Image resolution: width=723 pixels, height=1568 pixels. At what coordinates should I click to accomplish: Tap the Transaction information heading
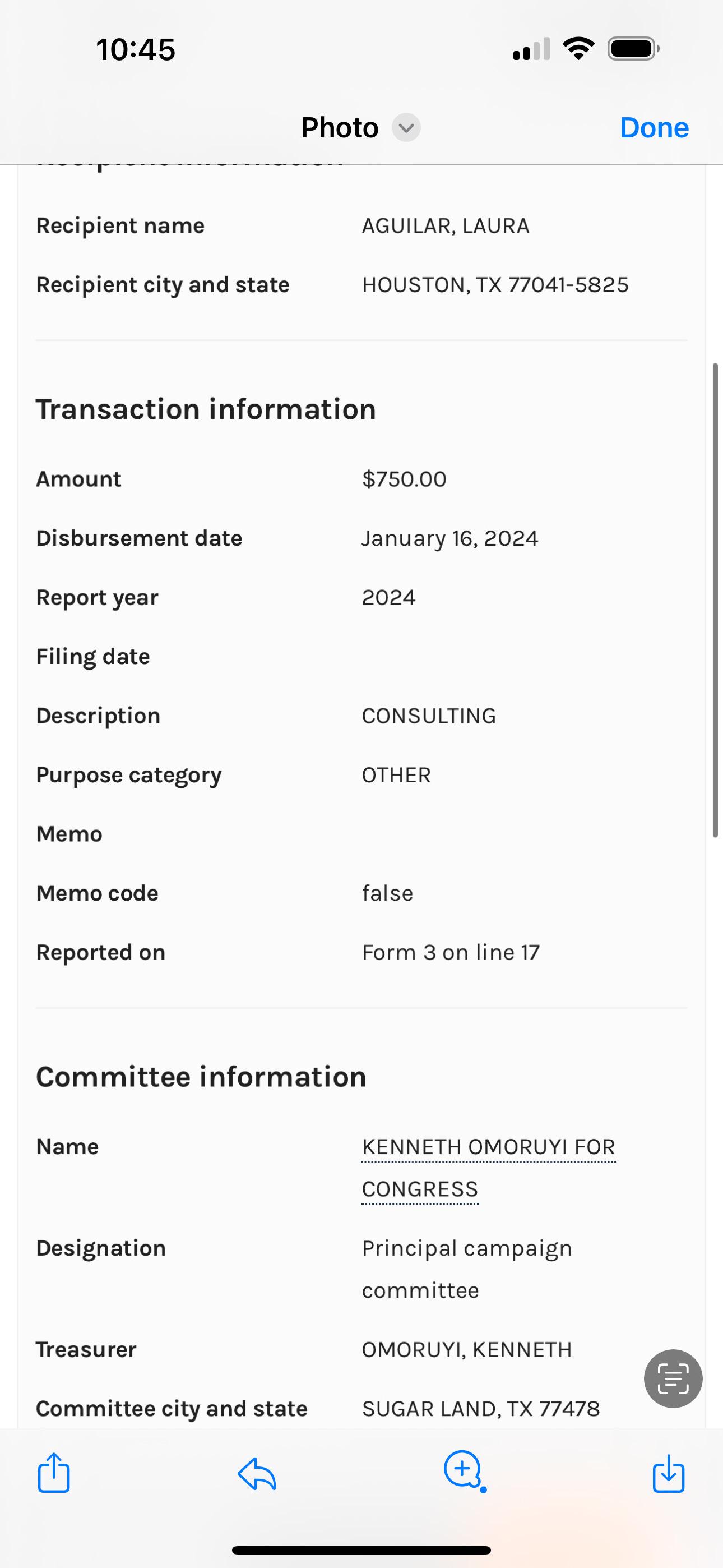click(206, 409)
